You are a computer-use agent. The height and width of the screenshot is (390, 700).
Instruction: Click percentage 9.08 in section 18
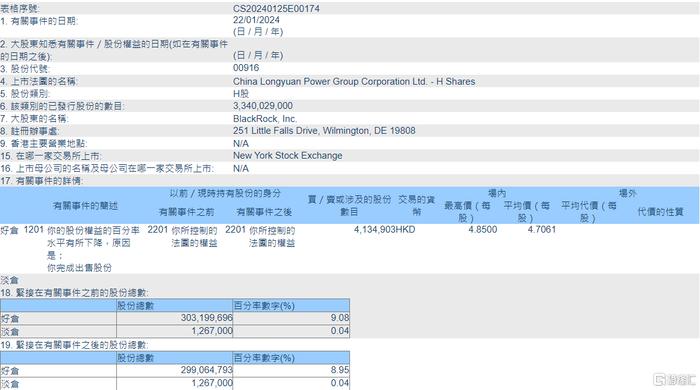click(340, 318)
